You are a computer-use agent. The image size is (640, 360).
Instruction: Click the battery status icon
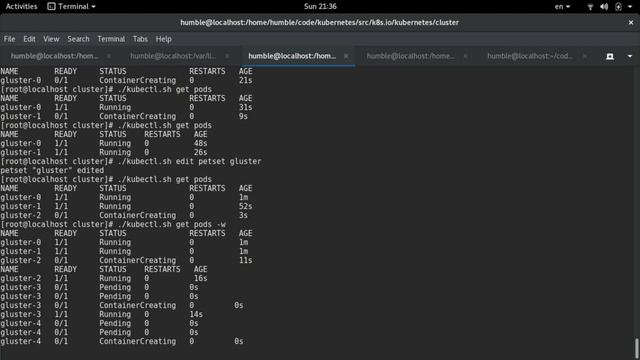pos(618,7)
